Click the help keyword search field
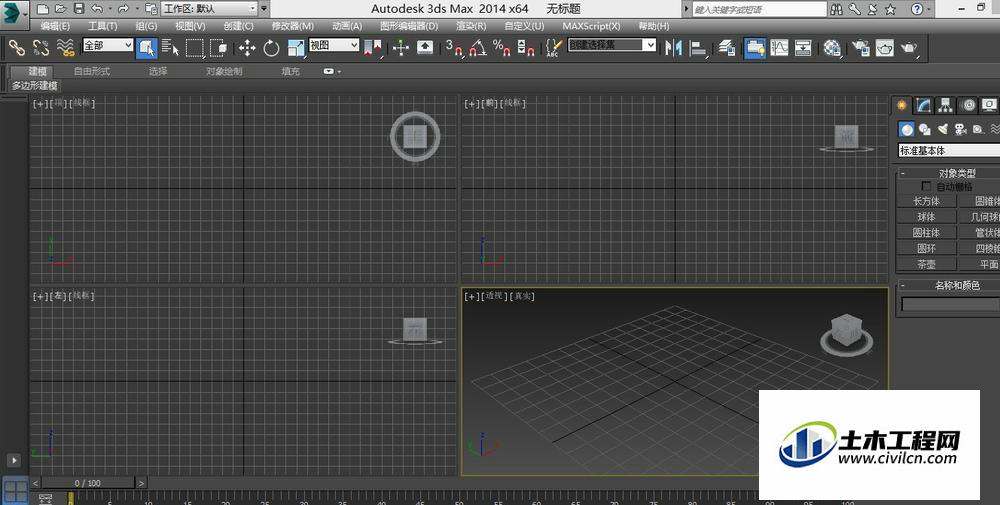The width and height of the screenshot is (1000, 505). pos(759,10)
